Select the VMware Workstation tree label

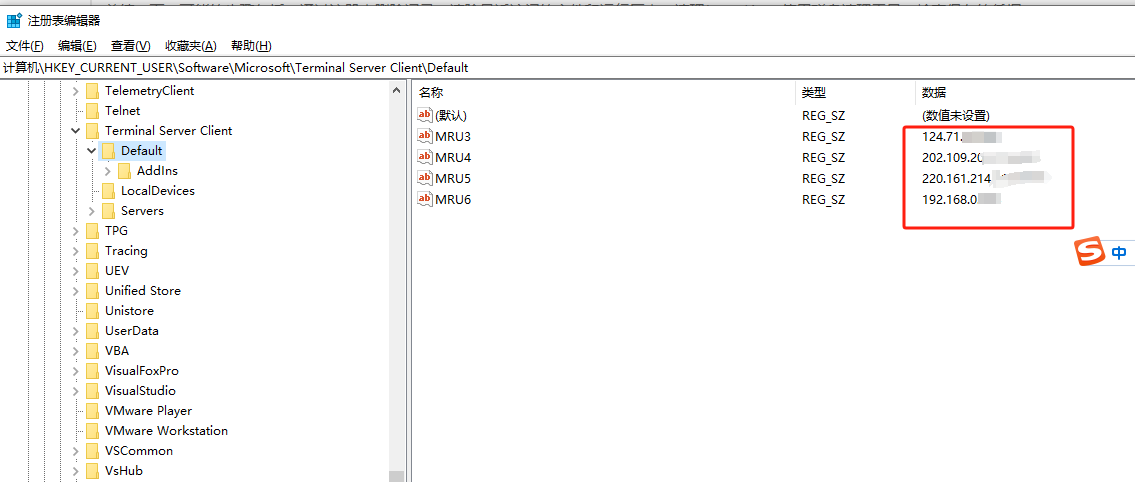coord(166,431)
